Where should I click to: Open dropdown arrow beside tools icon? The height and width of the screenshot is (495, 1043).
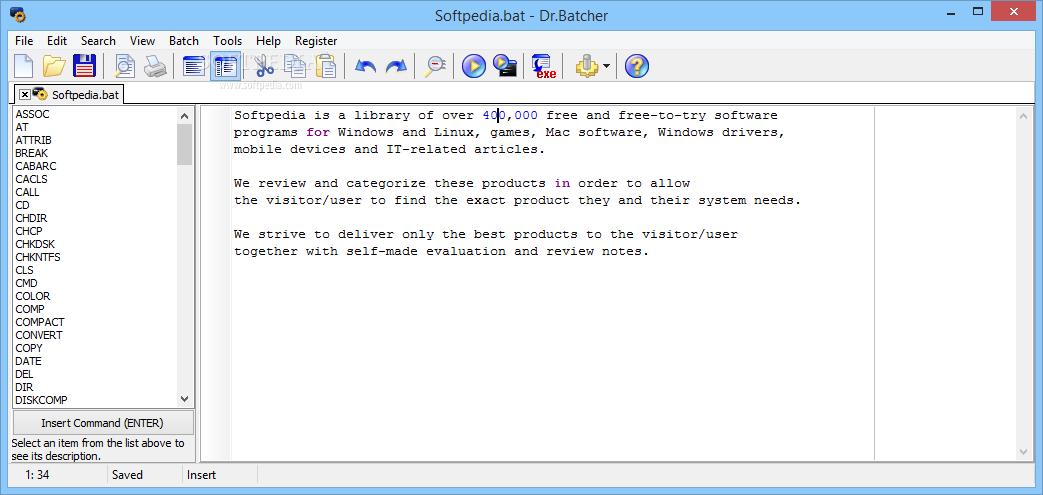[606, 66]
